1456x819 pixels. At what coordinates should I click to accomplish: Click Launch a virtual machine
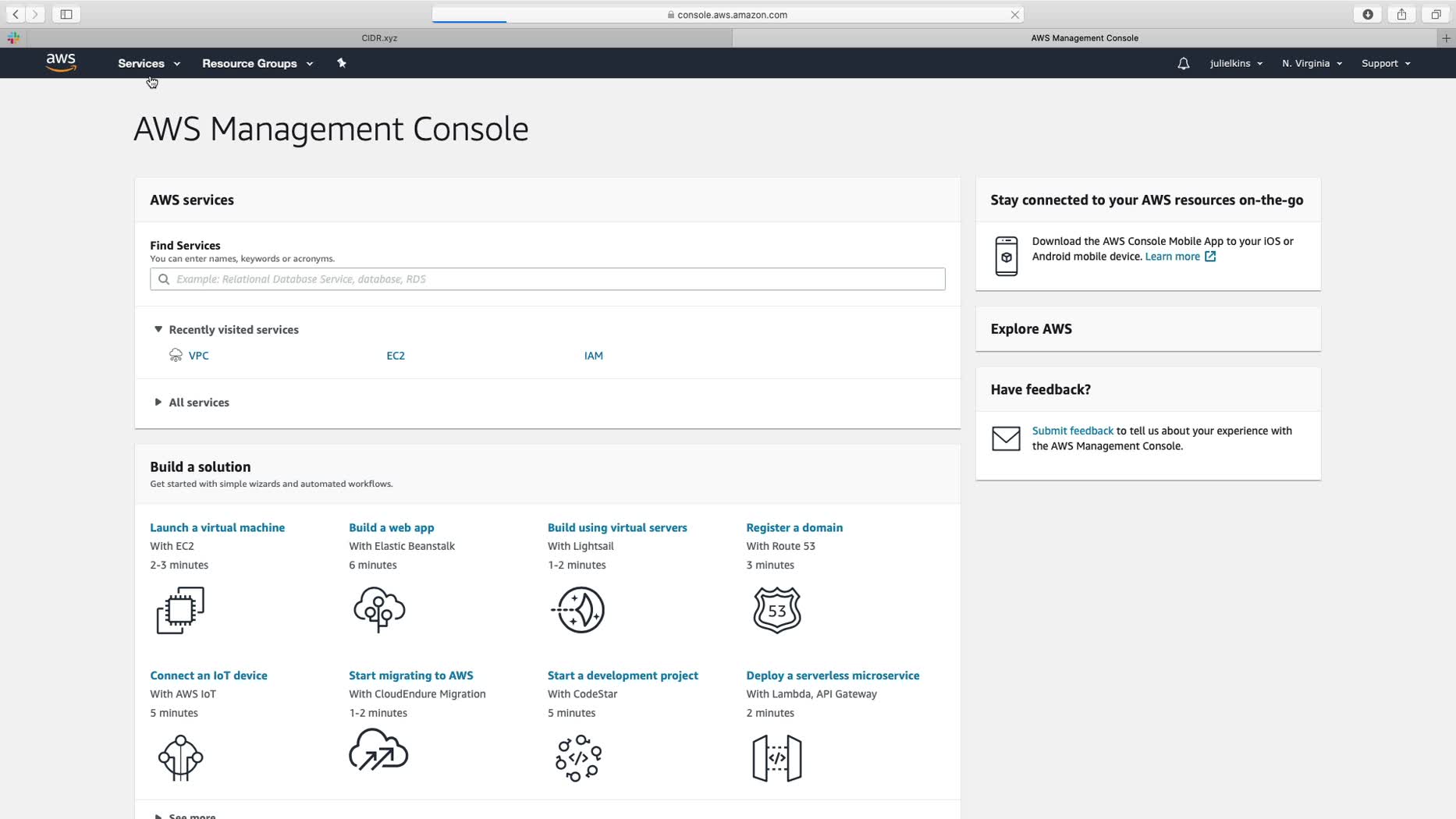pyautogui.click(x=217, y=527)
